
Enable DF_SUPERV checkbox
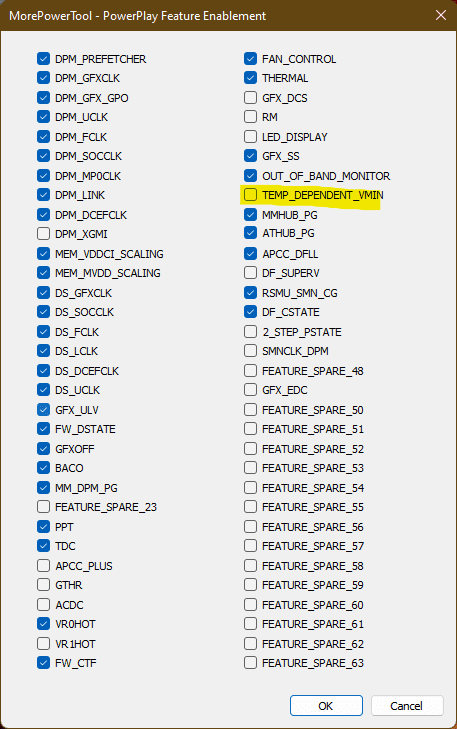[x=250, y=273]
